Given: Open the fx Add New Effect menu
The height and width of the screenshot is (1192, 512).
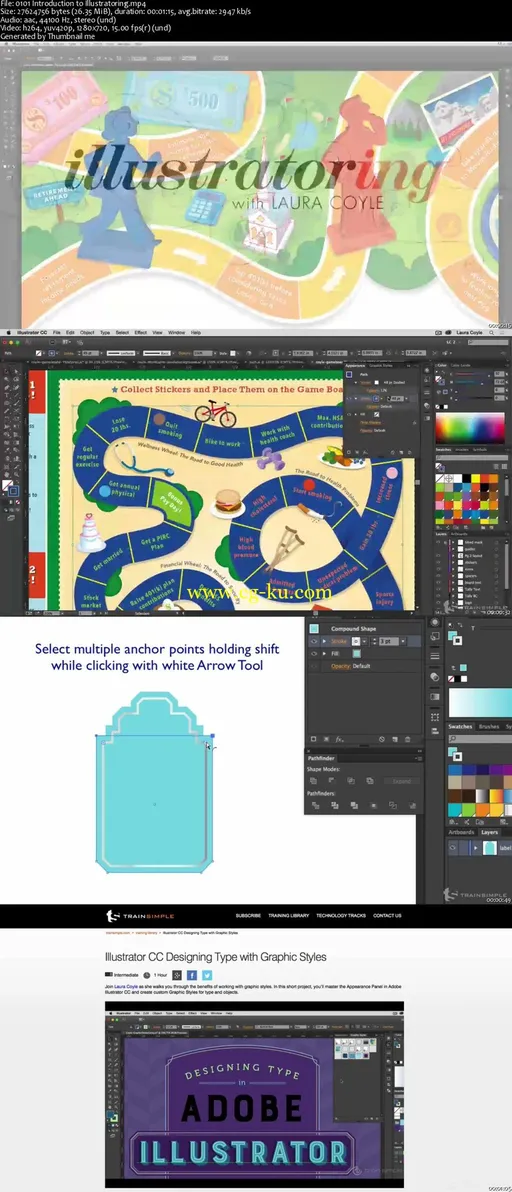Looking at the screenshot, I should [x=340, y=739].
